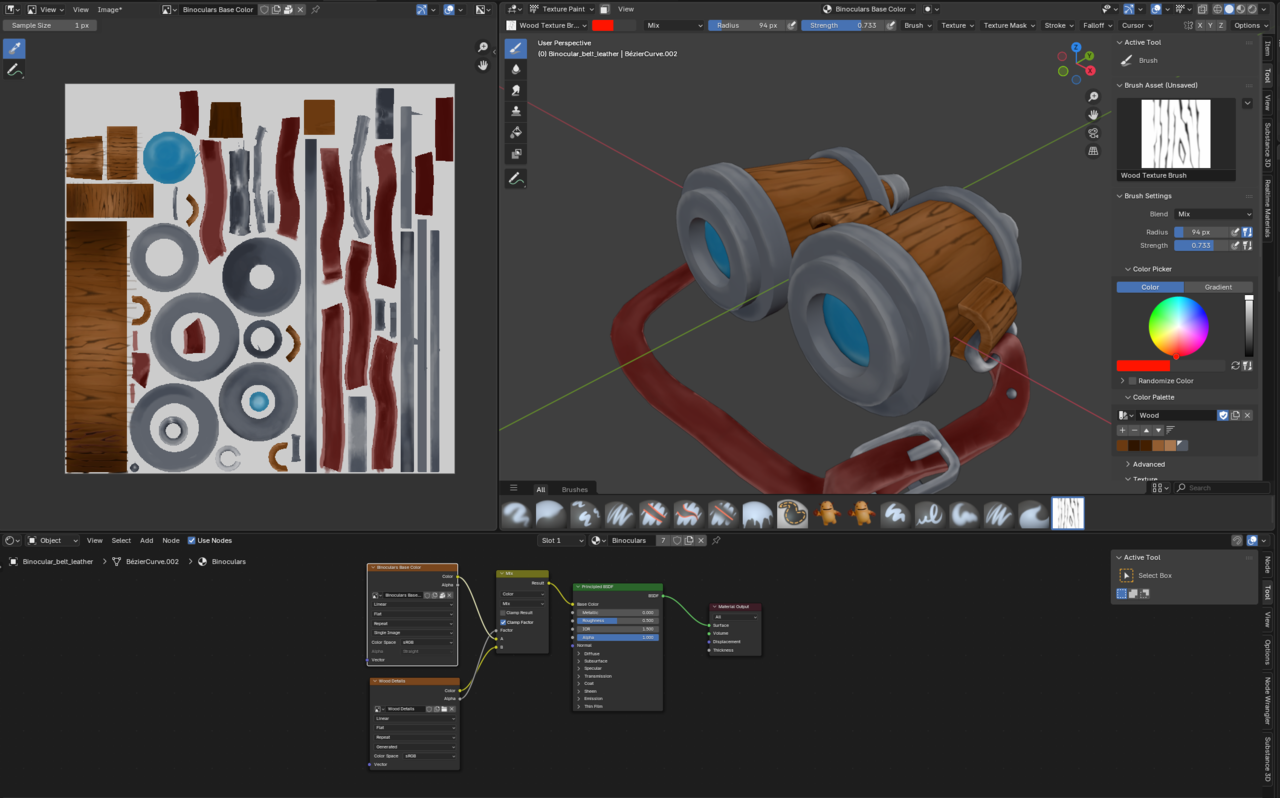1280x798 pixels.
Task: Click the Strength slider in the top header
Action: (x=841, y=25)
